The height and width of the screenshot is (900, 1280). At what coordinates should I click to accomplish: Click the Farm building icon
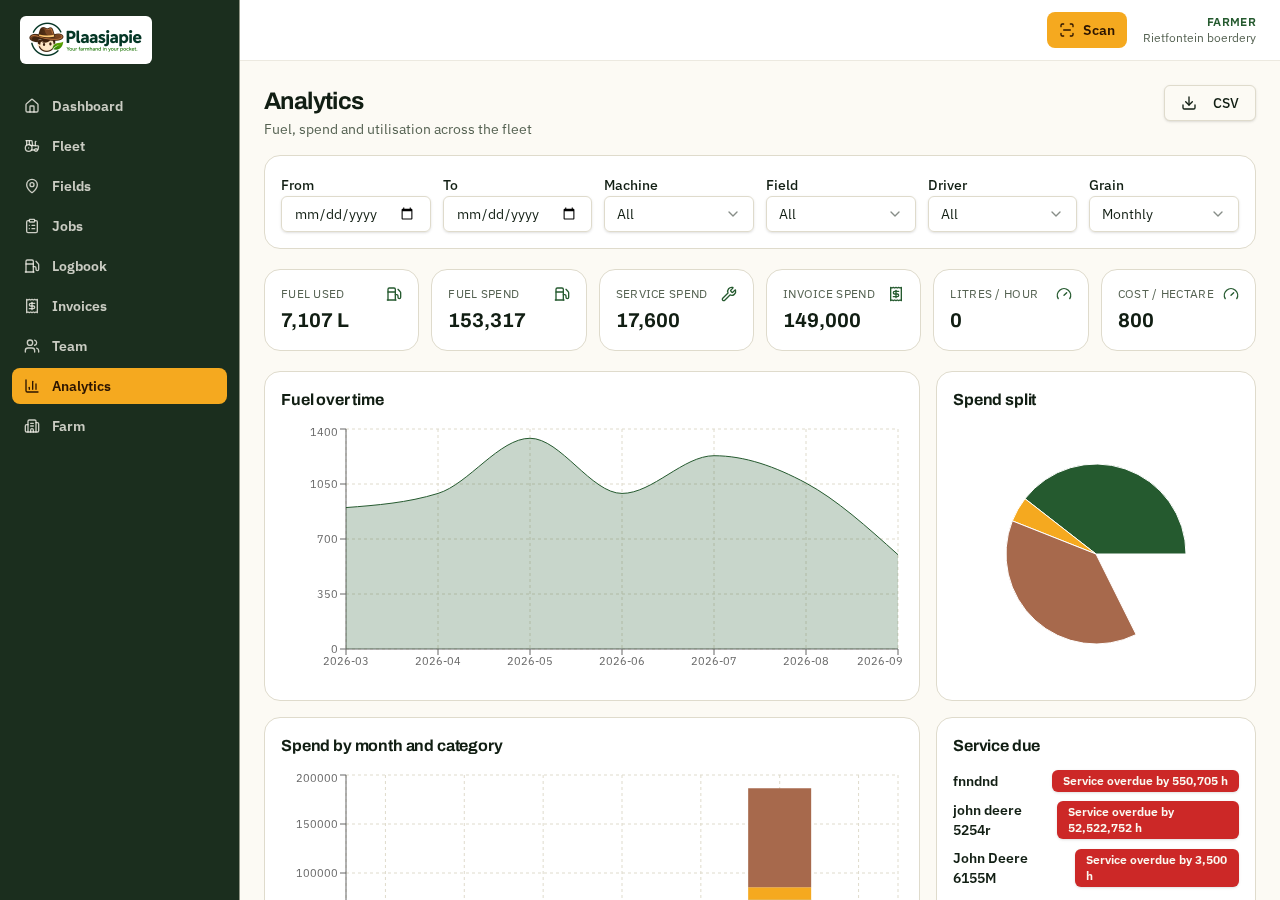click(32, 426)
